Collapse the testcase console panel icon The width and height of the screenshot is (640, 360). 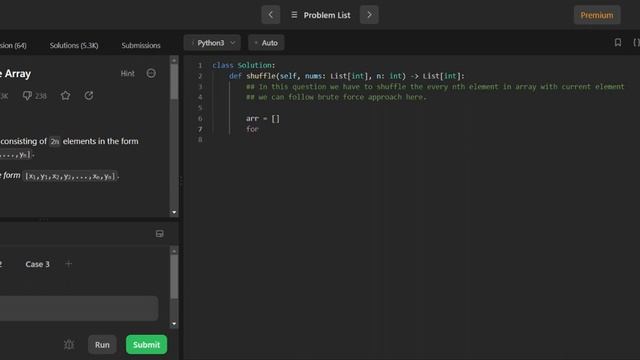tap(160, 234)
